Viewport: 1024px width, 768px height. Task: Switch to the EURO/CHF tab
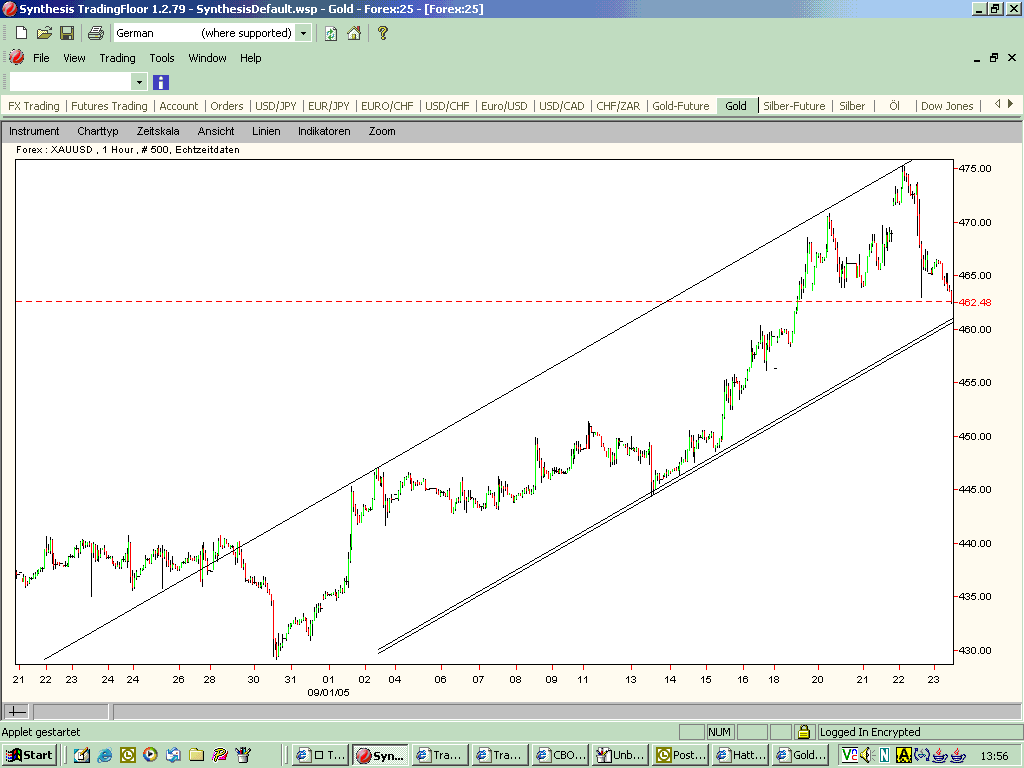tap(387, 106)
